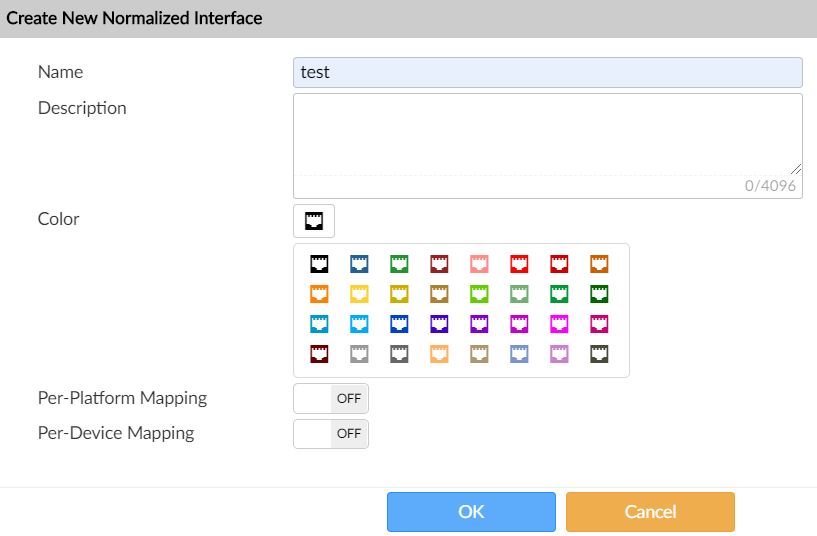Choose the periwinkle blue interface icon
Image resolution: width=817 pixels, height=536 pixels.
point(519,354)
